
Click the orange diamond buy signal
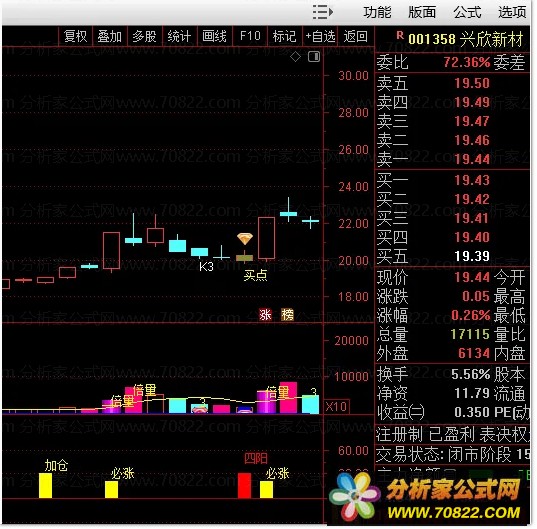click(245, 239)
